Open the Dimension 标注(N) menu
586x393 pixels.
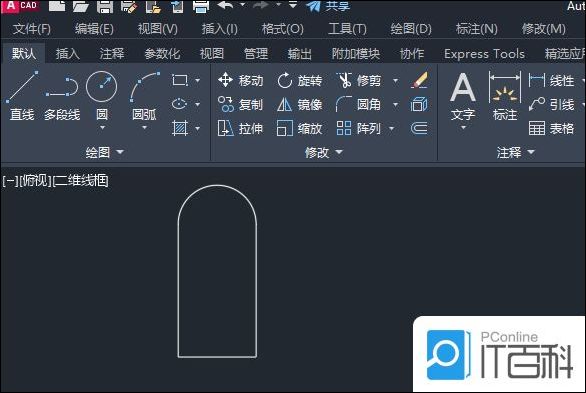pos(476,29)
